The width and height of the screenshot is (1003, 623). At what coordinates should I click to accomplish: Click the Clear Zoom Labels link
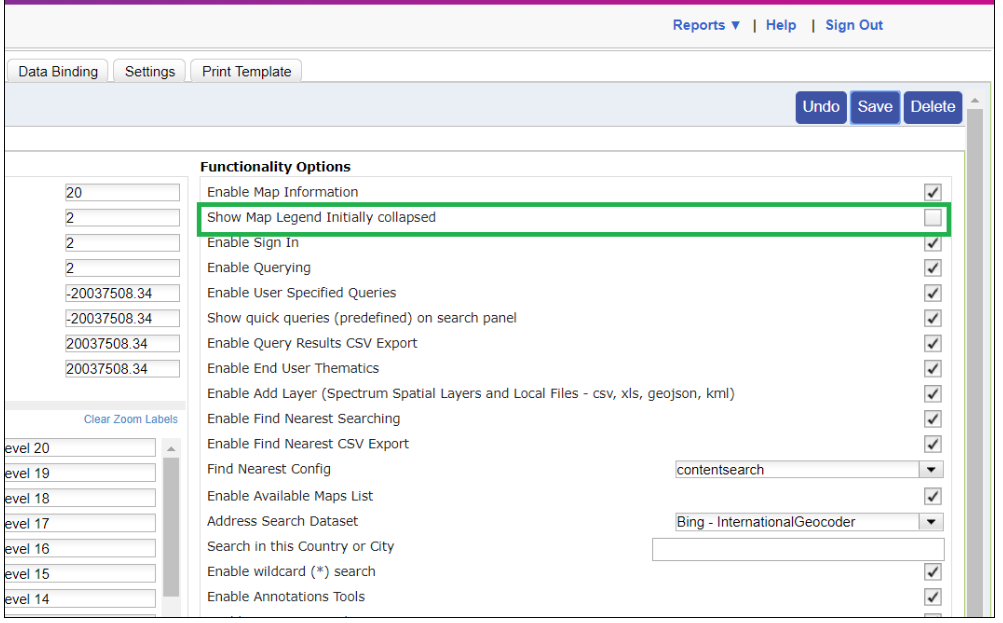pos(130,419)
